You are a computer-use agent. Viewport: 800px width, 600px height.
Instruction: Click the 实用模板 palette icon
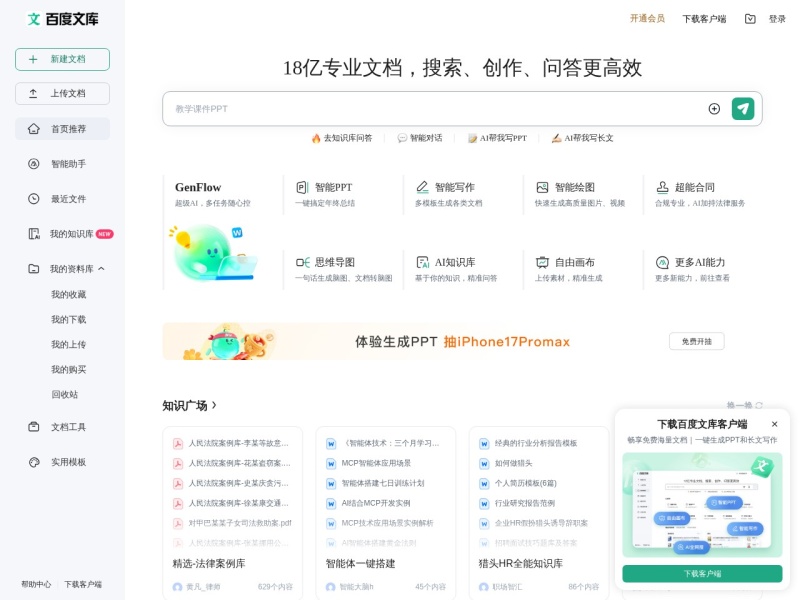[x=34, y=462]
